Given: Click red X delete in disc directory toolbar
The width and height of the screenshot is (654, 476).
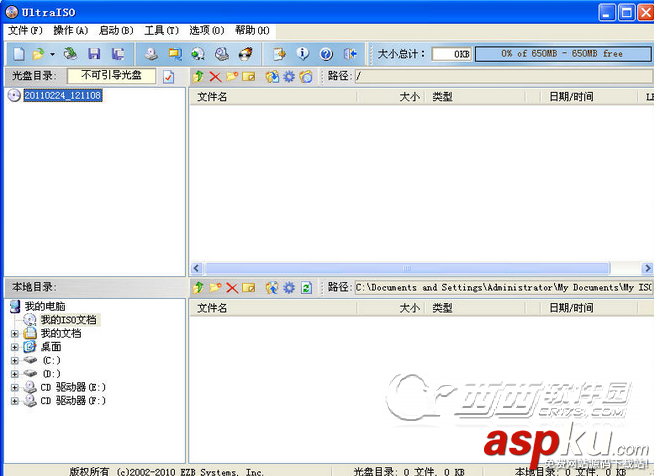Looking at the screenshot, I should (x=215, y=77).
